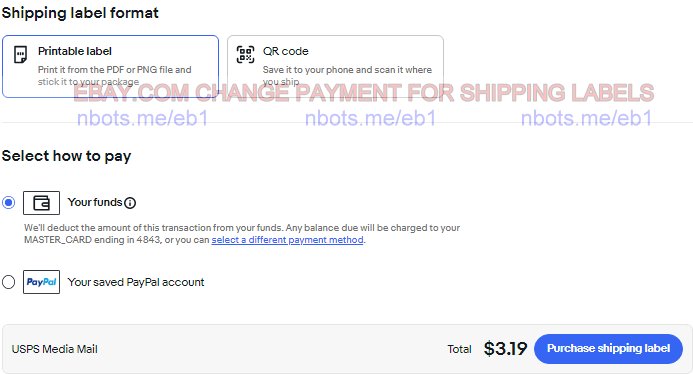Choose the Printable label format card

[x=110, y=66]
